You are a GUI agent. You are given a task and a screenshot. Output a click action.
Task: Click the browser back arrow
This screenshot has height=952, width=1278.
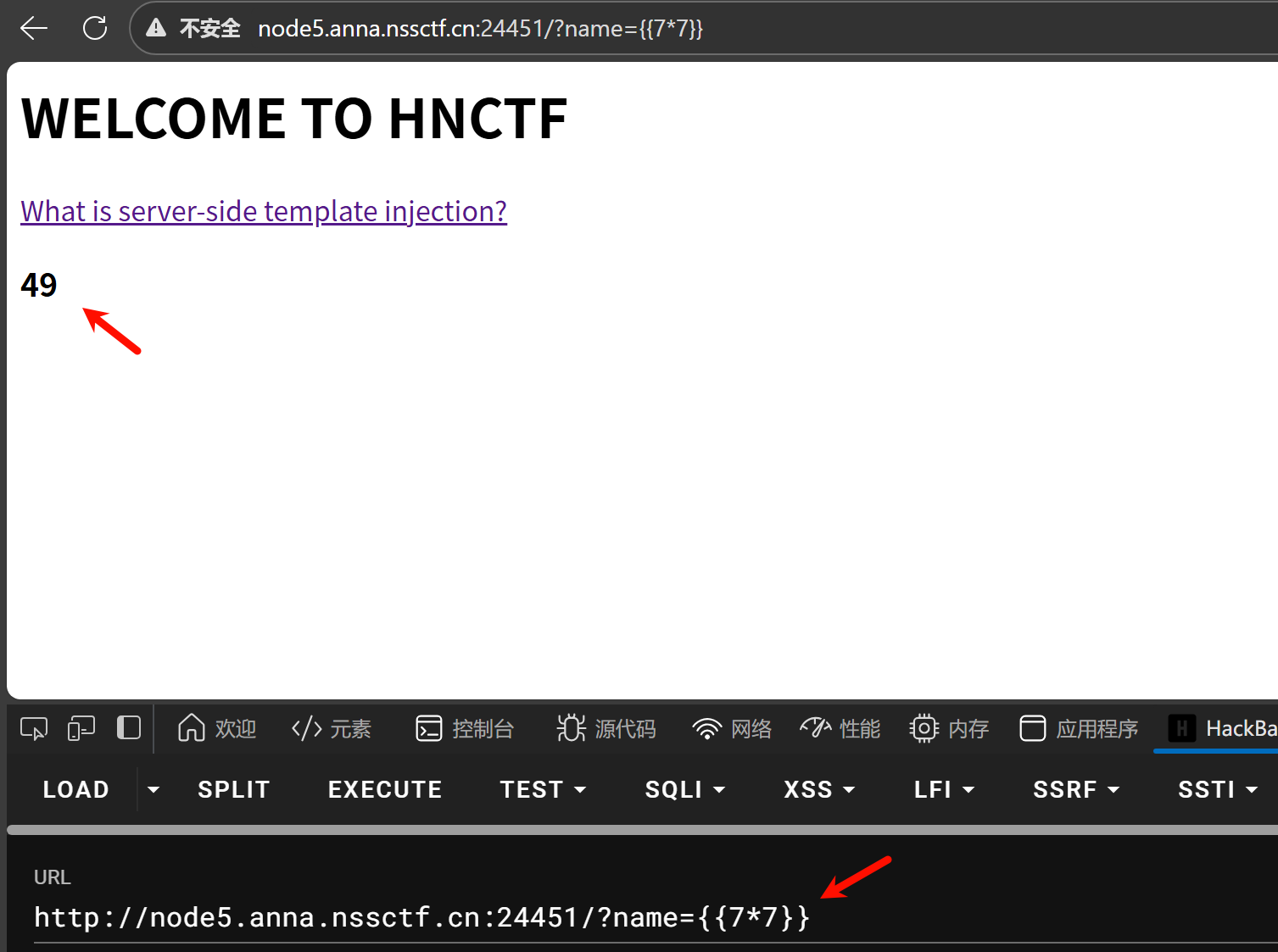point(34,29)
